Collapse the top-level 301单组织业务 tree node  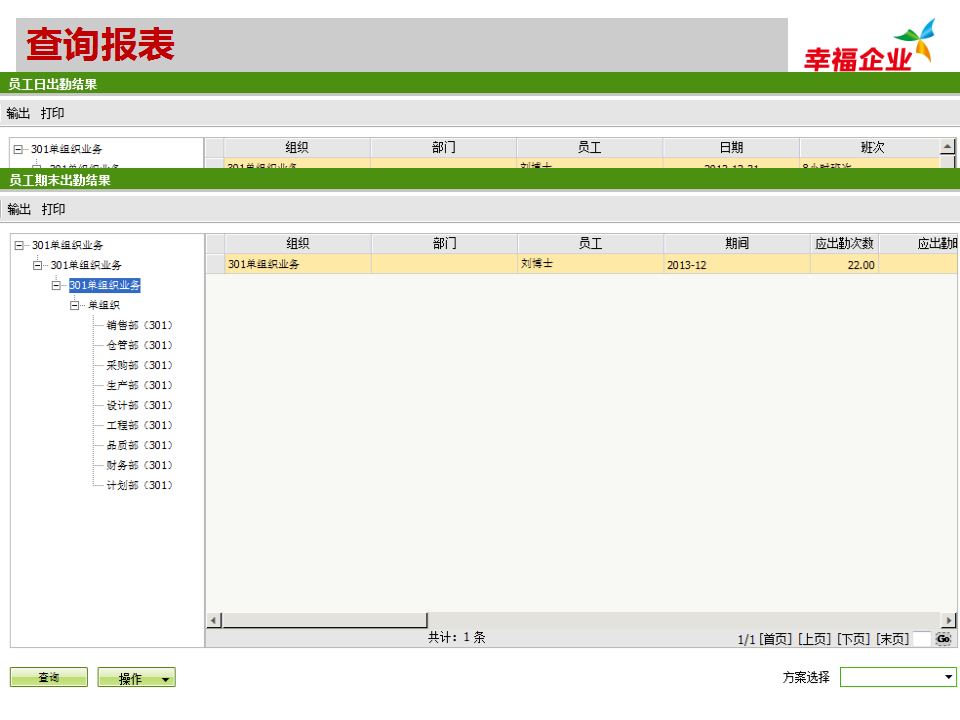point(17,244)
